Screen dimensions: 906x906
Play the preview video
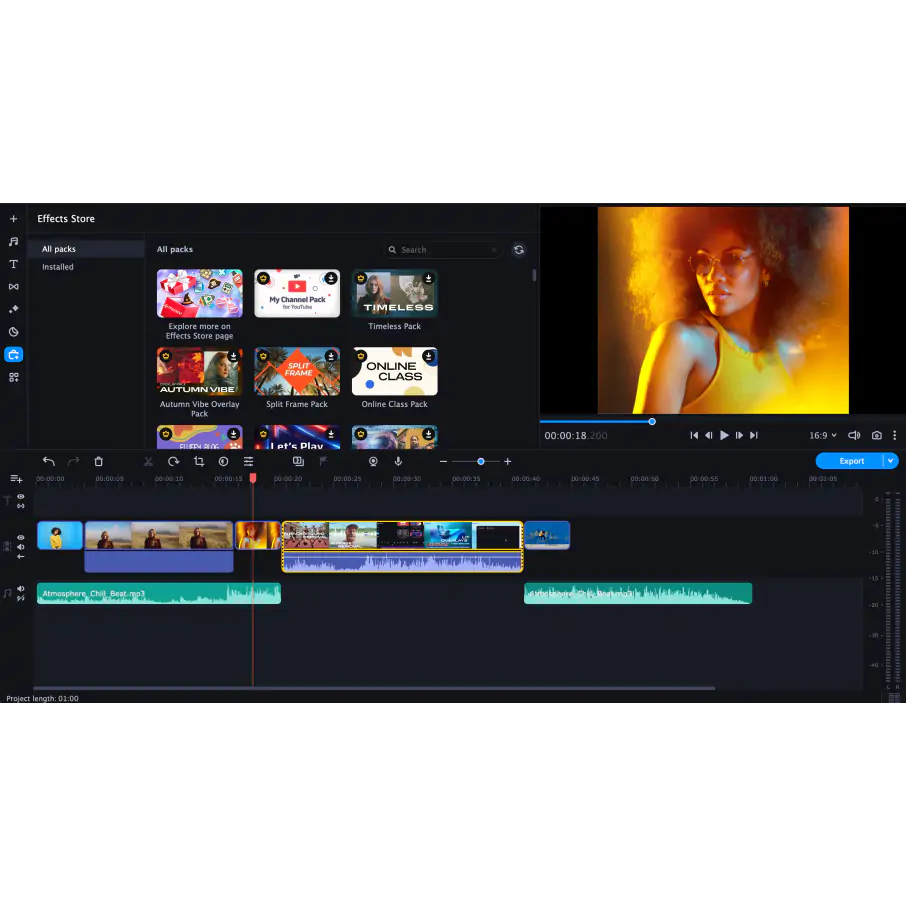[x=724, y=435]
